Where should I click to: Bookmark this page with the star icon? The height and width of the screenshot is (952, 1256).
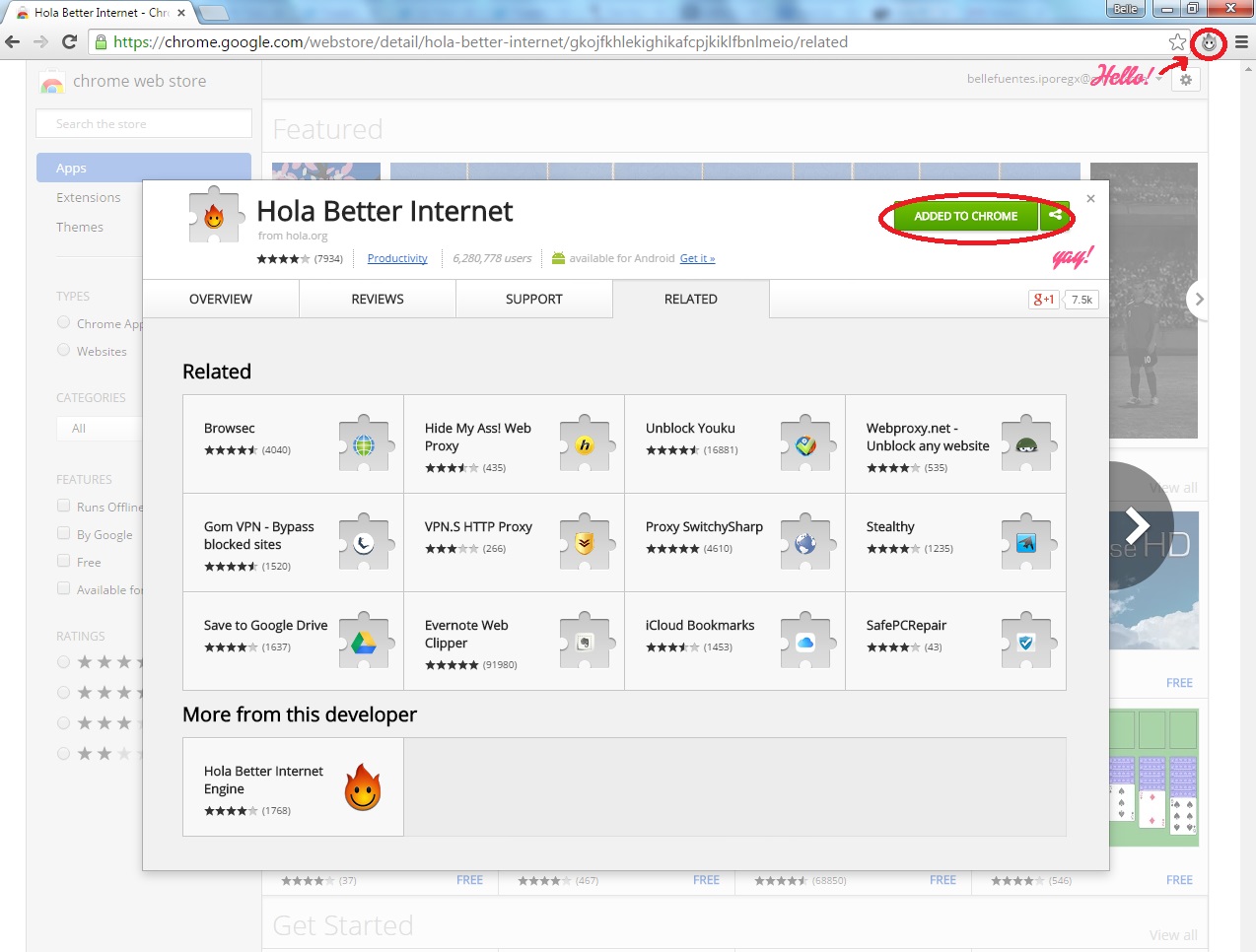click(1177, 42)
